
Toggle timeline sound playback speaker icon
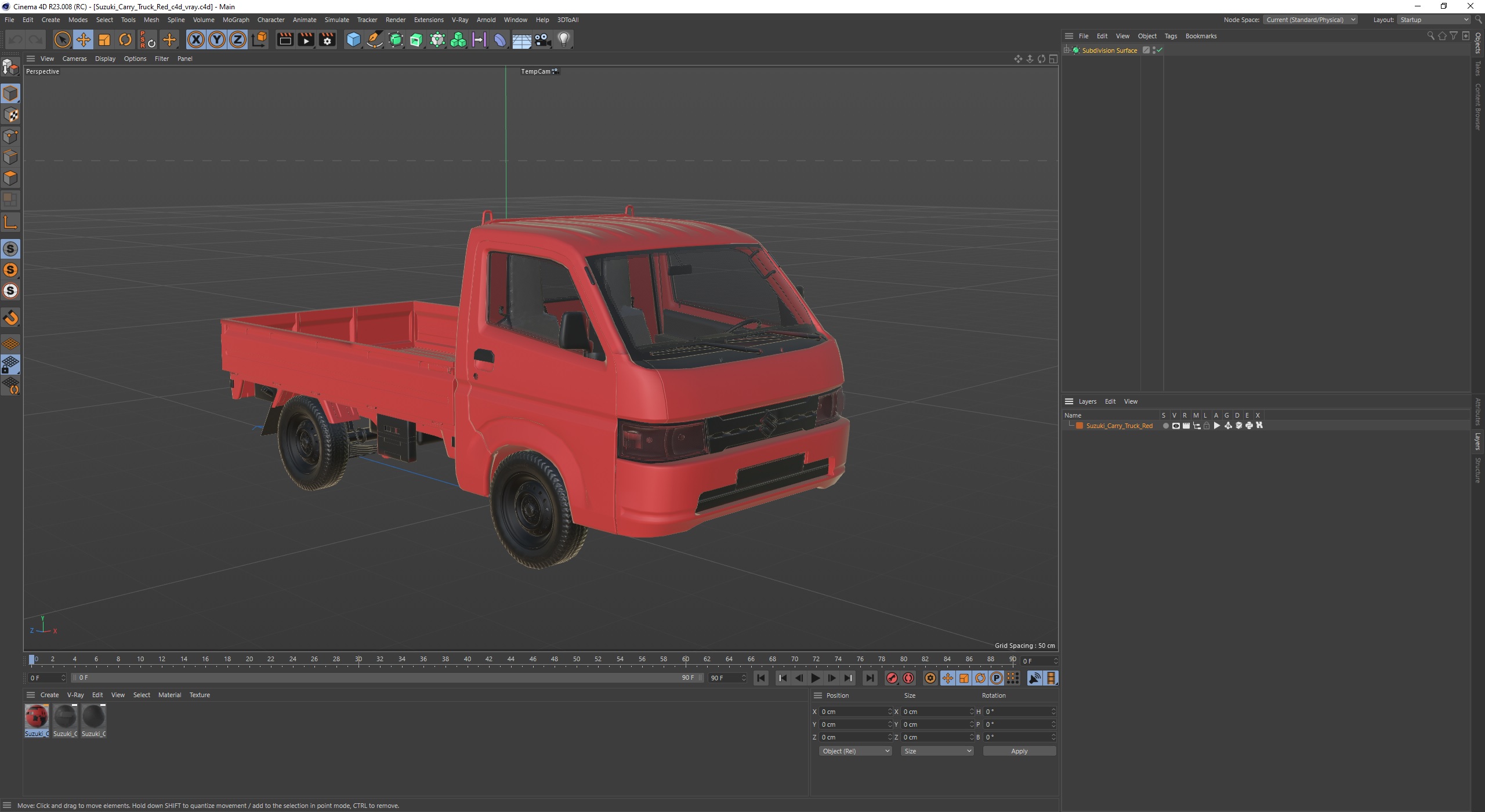tap(1035, 678)
